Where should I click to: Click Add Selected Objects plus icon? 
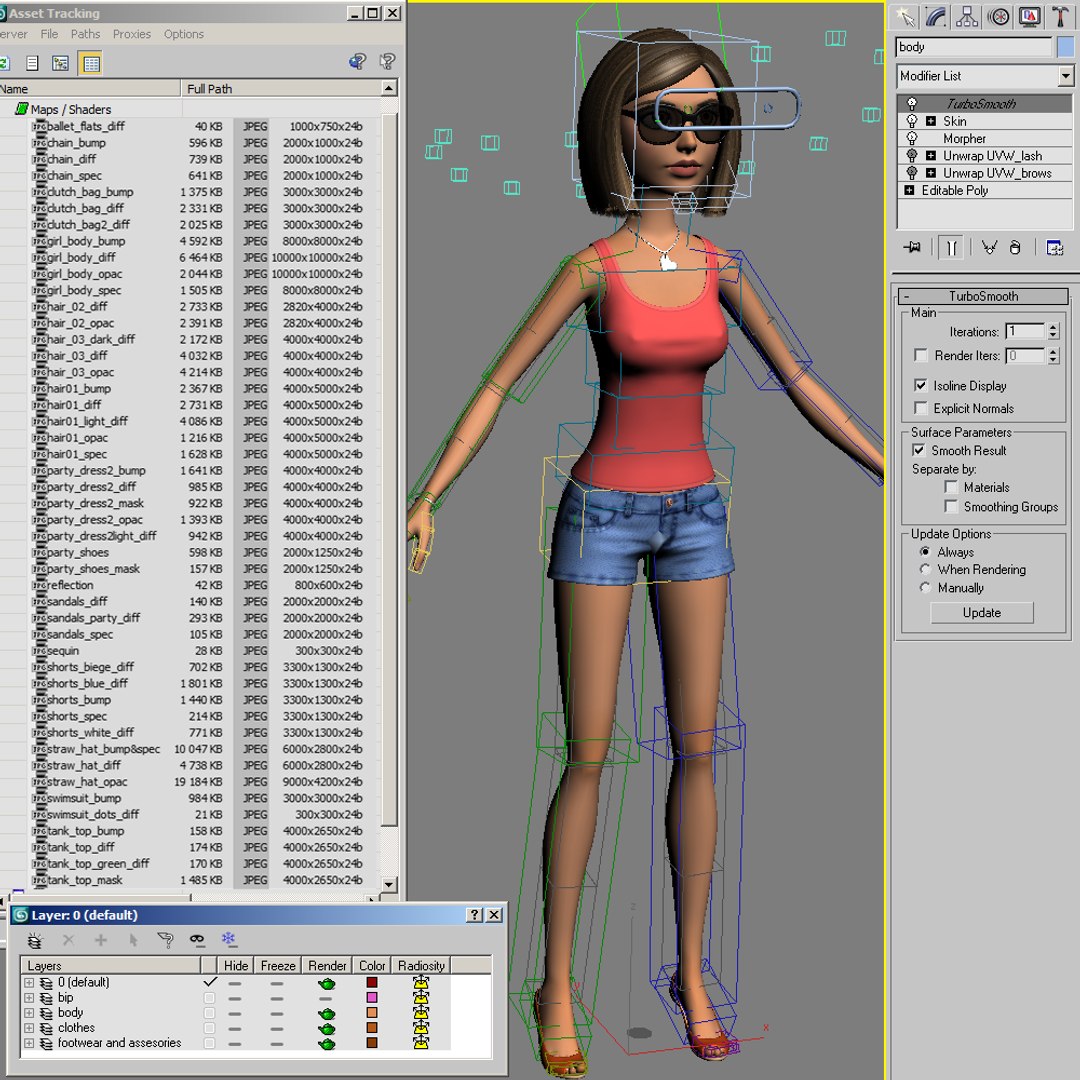tap(101, 939)
